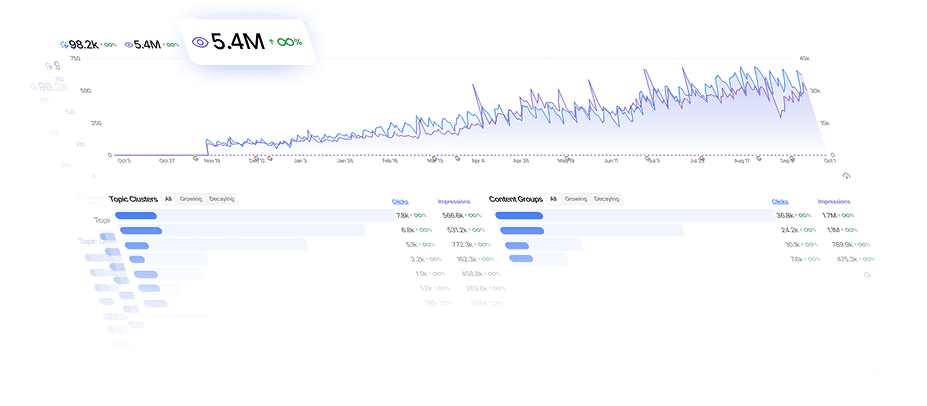
Task: Click the Topic Clusters heading
Action: [133, 199]
